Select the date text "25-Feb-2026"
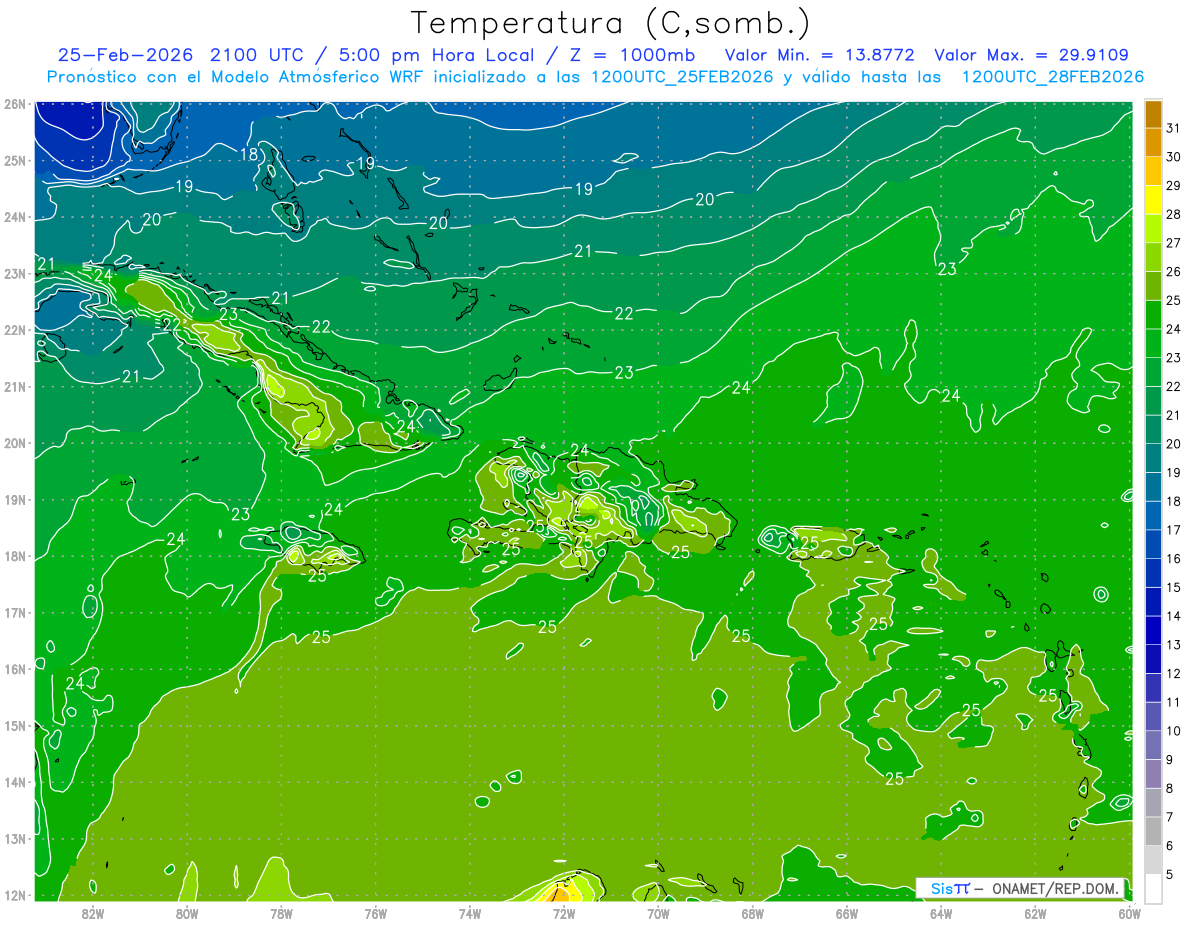This screenshot has height=927, width=1200. 125,55
